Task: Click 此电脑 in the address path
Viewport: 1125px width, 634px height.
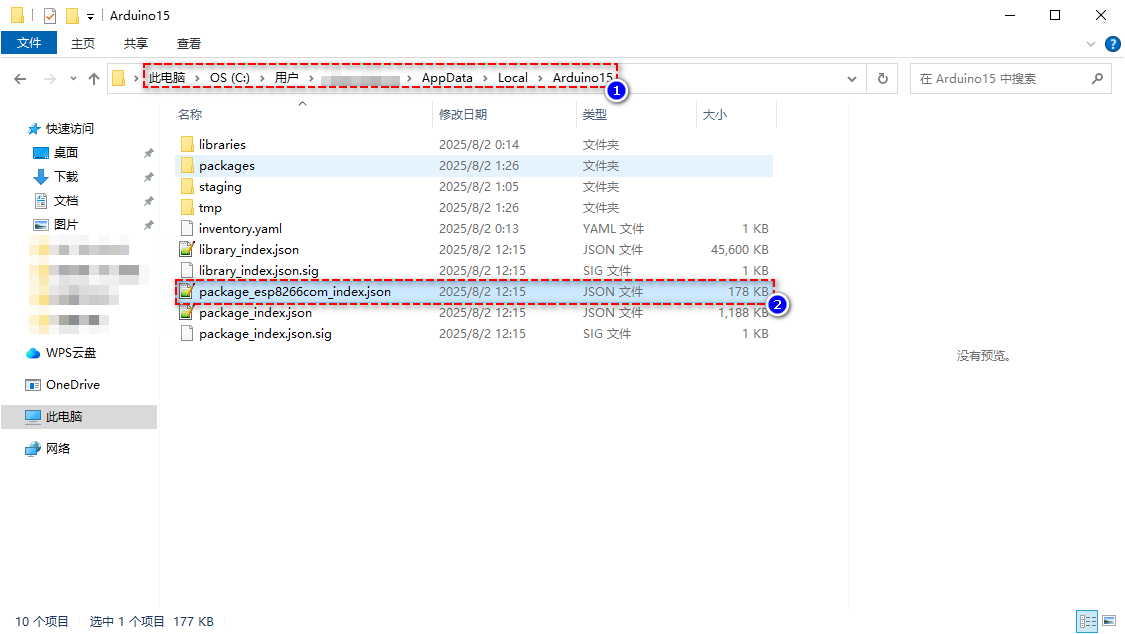Action: click(167, 77)
